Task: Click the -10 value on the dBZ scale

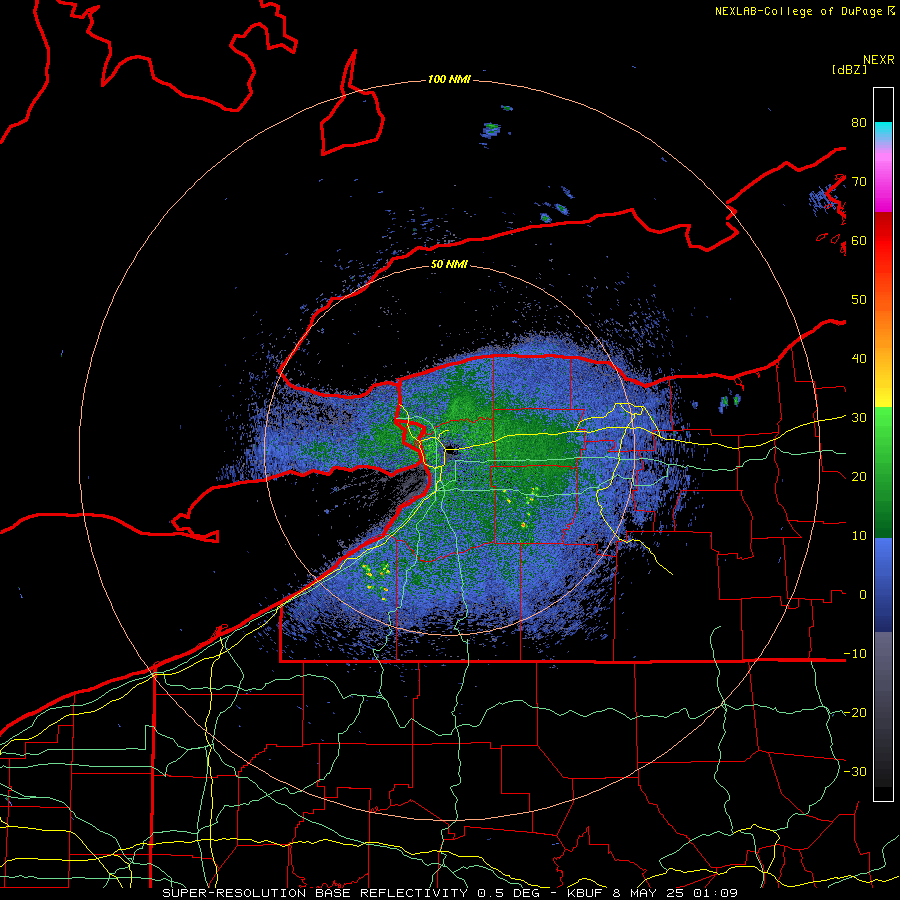Action: [855, 653]
